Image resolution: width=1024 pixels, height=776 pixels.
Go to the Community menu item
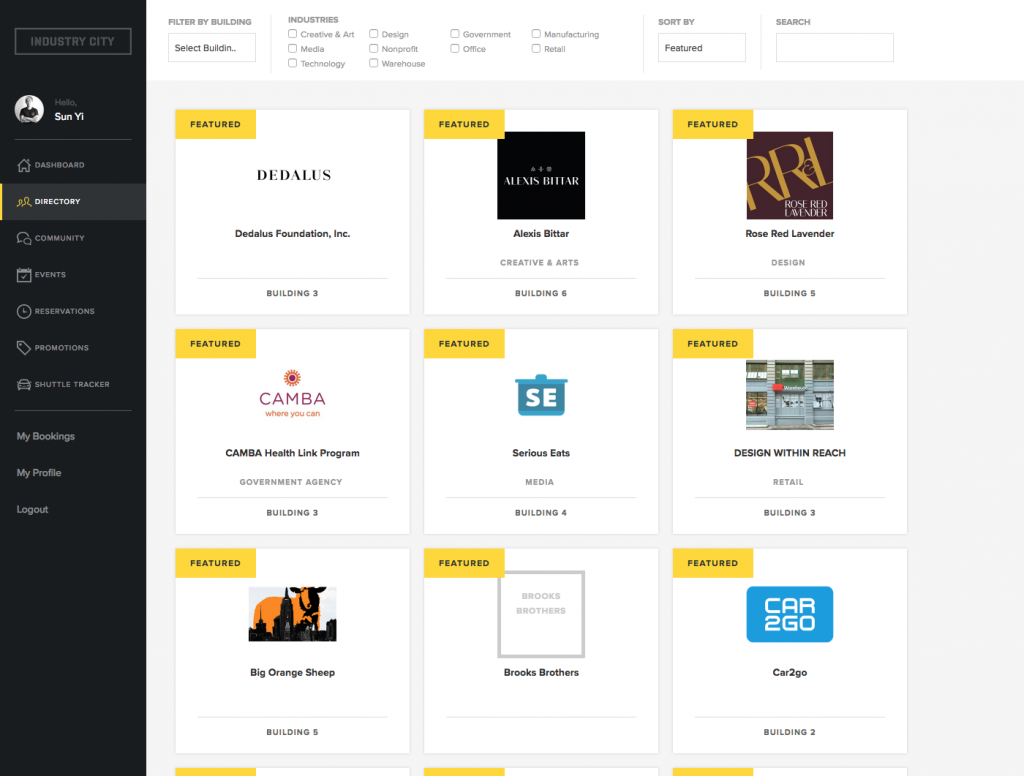(73, 238)
